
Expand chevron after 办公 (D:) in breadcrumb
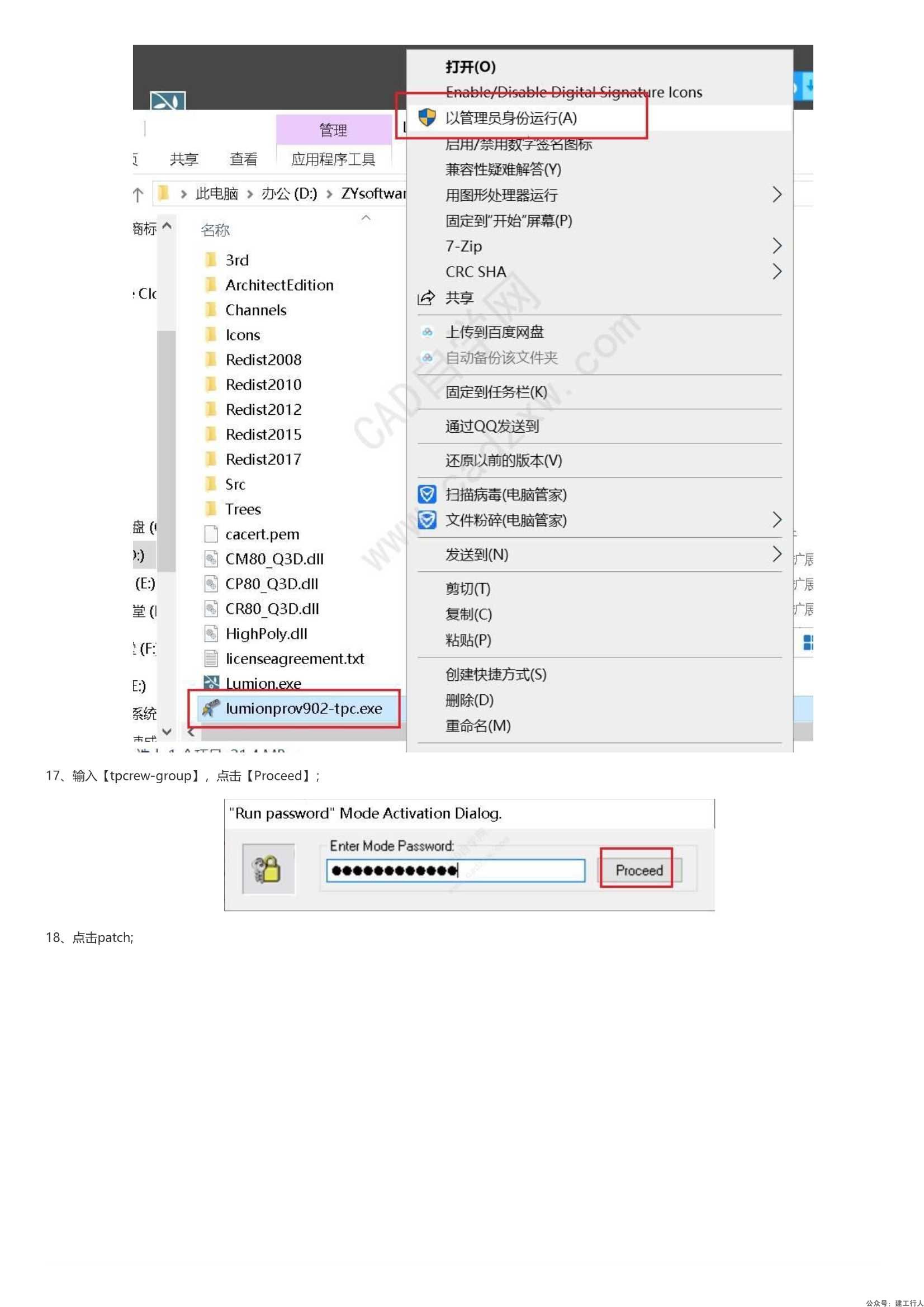[329, 194]
